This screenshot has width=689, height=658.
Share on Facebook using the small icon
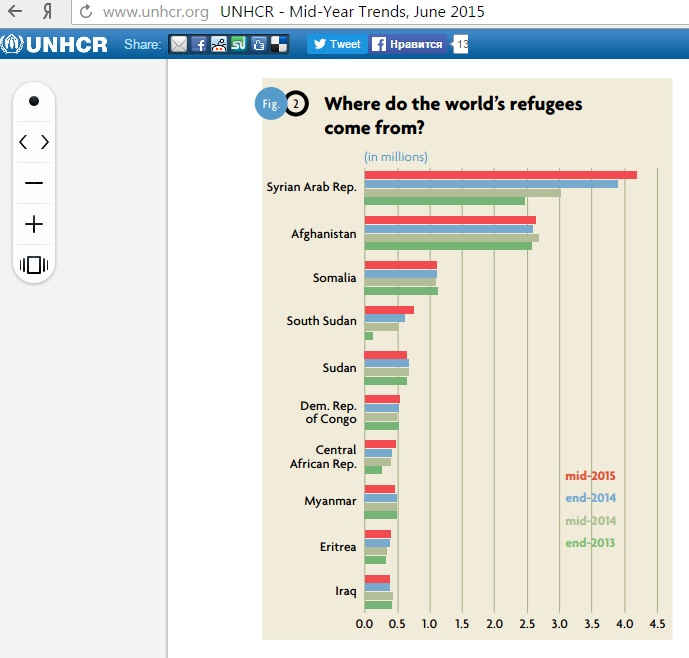tap(199, 44)
